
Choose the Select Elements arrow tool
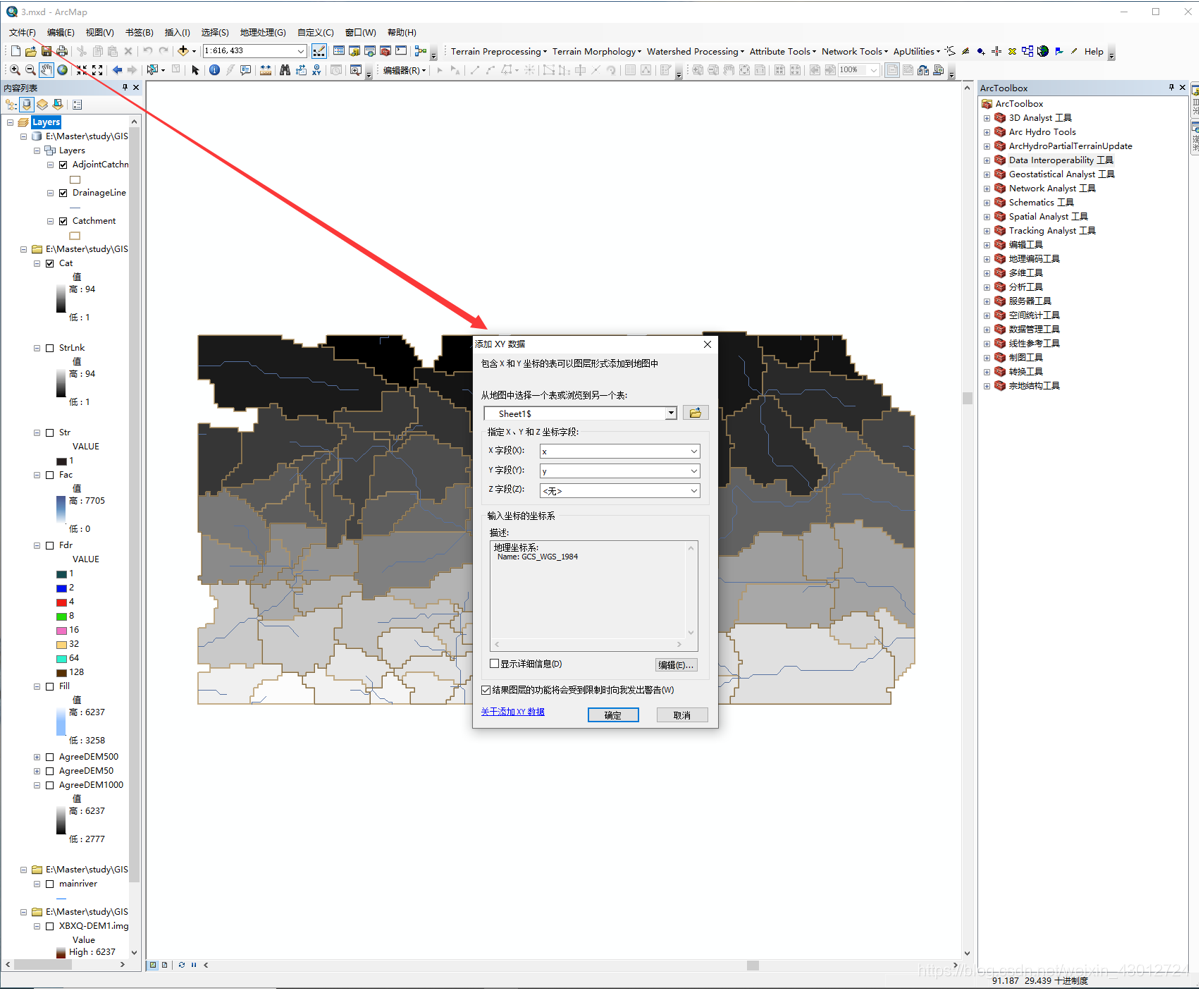(x=195, y=70)
